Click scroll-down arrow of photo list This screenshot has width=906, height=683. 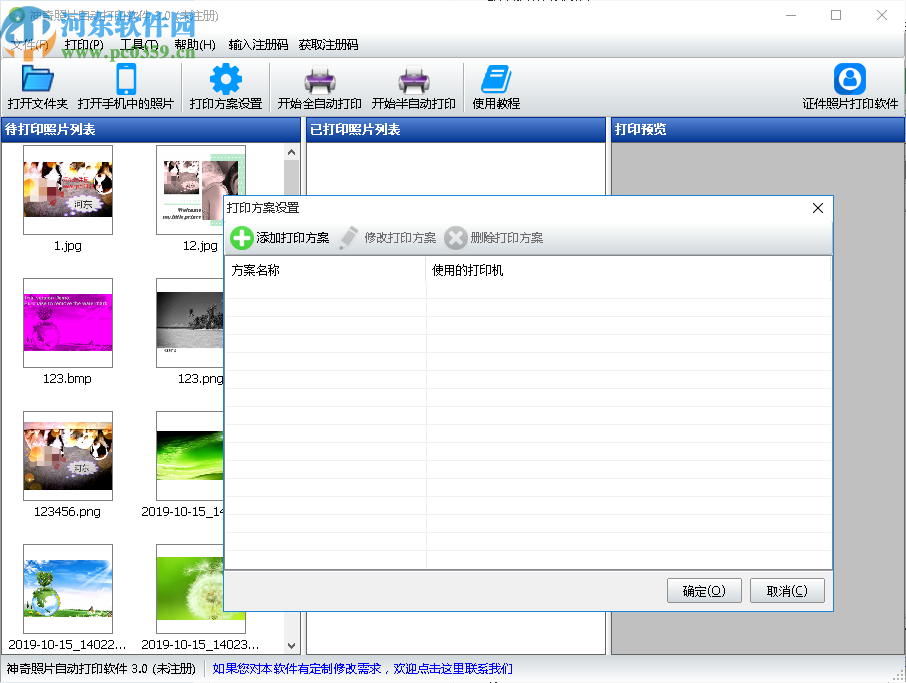[291, 645]
